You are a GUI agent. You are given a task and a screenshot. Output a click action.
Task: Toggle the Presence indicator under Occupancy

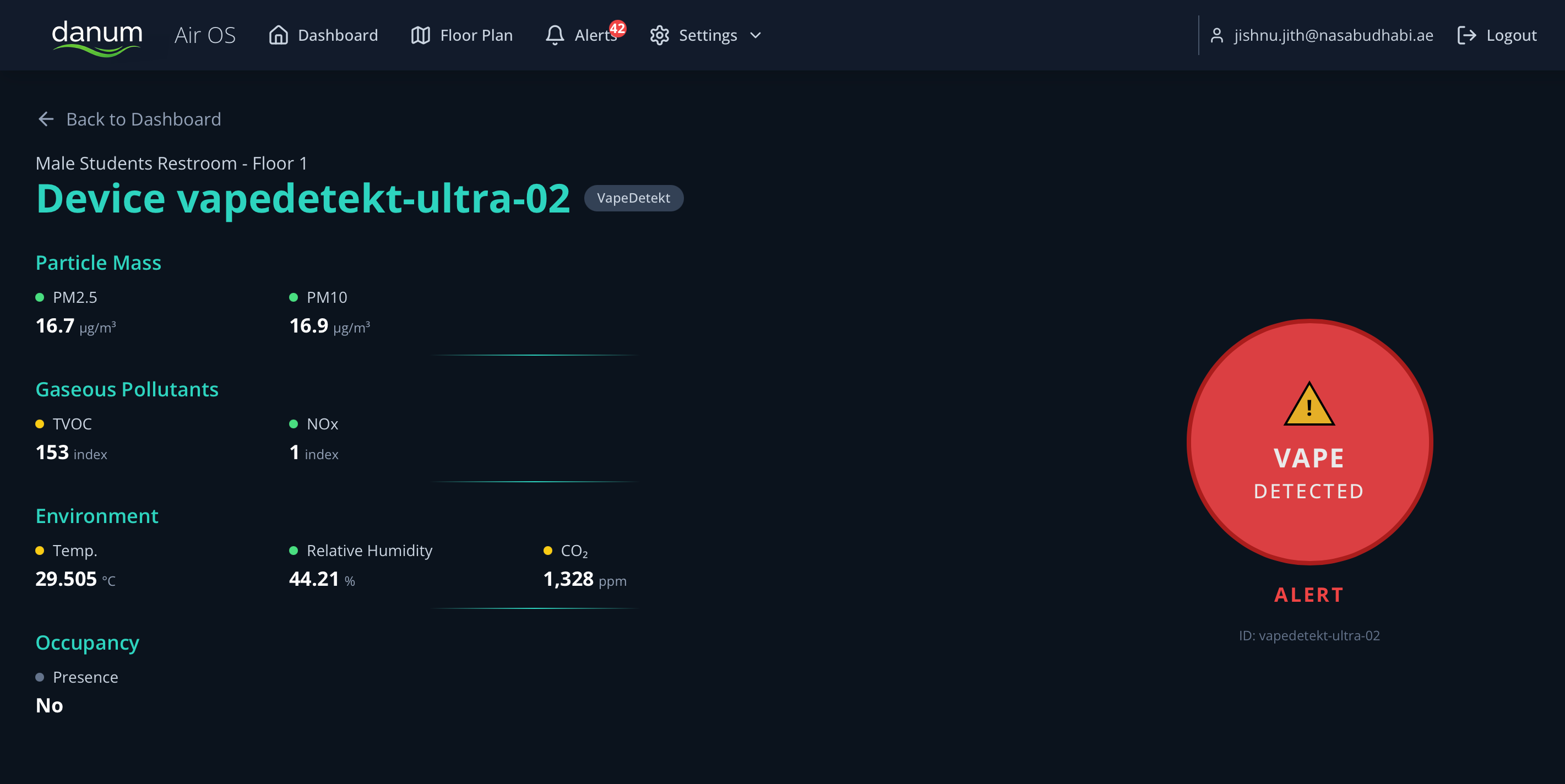(x=40, y=677)
